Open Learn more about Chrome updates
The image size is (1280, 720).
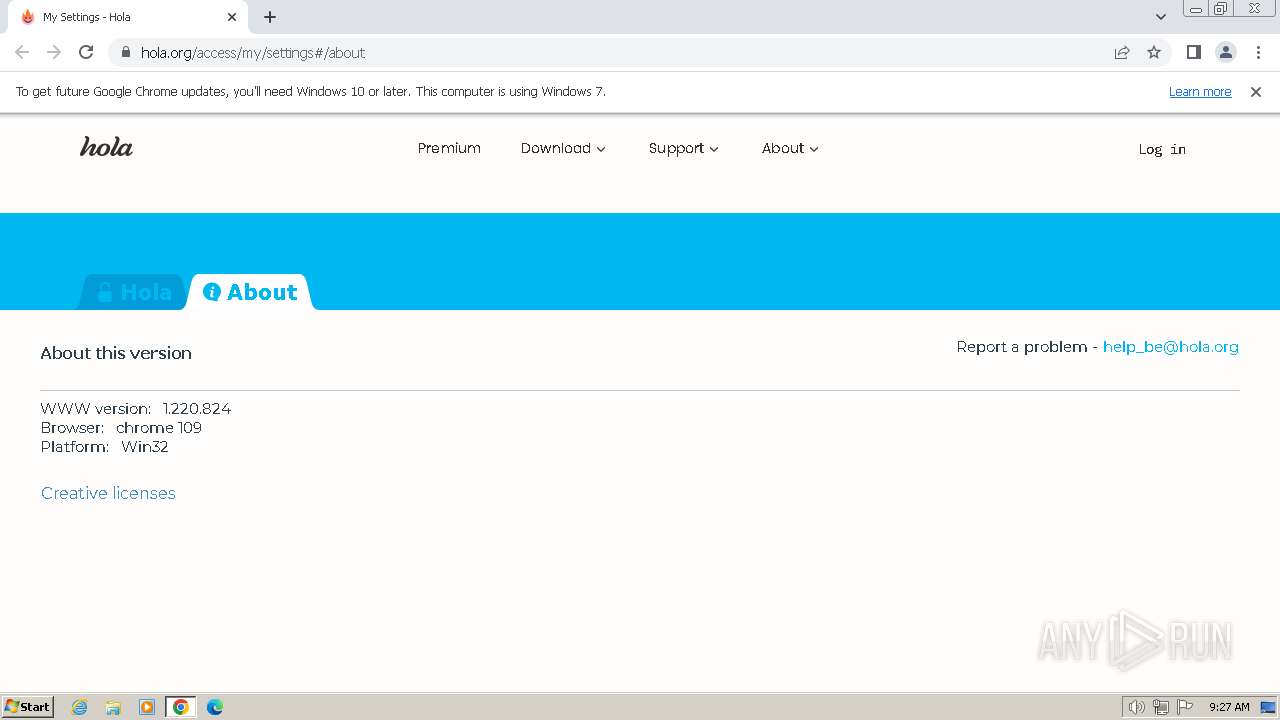pyautogui.click(x=1200, y=91)
